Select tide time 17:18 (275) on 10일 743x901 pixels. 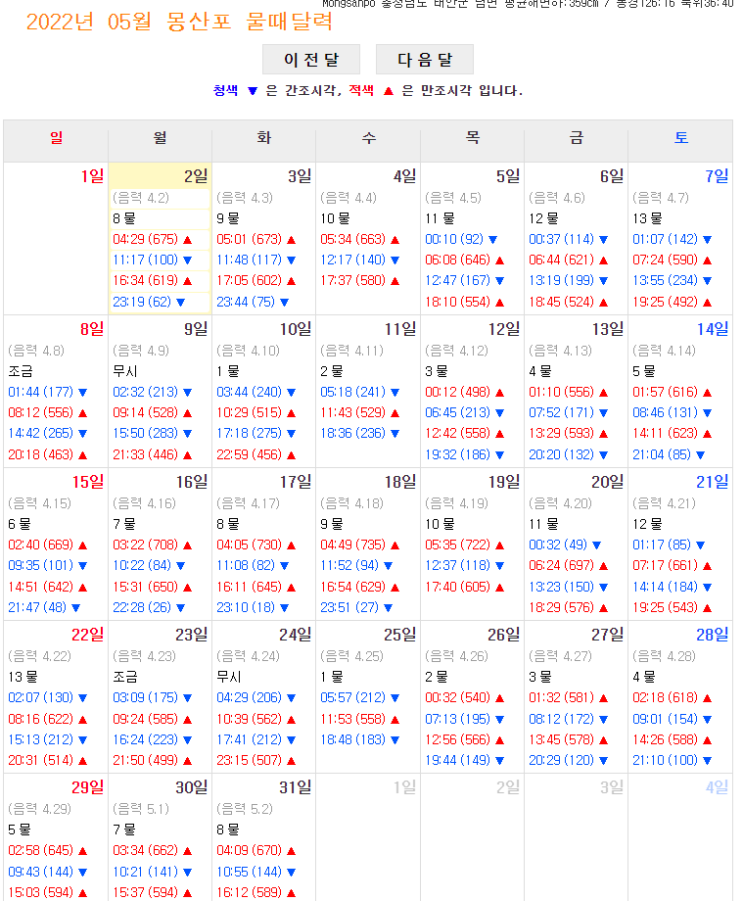click(249, 433)
